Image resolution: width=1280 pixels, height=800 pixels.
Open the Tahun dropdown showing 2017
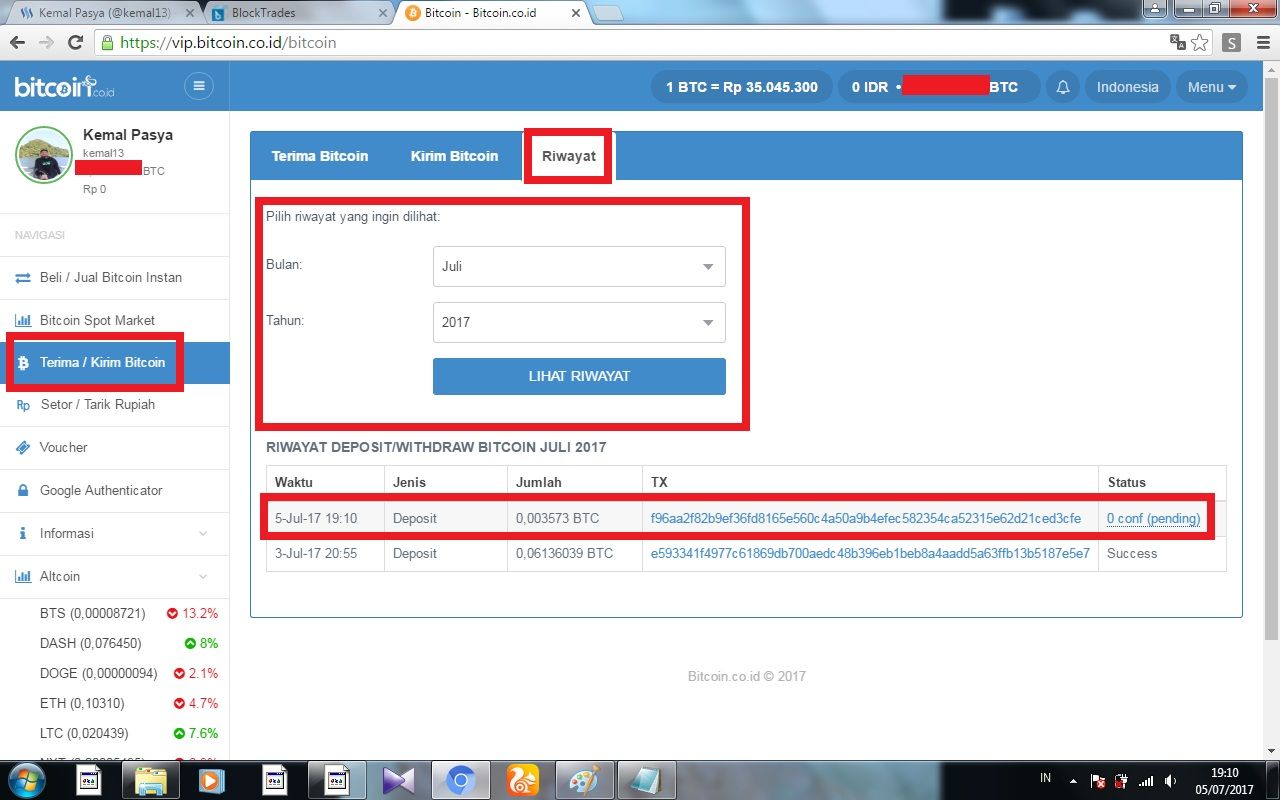click(x=579, y=322)
